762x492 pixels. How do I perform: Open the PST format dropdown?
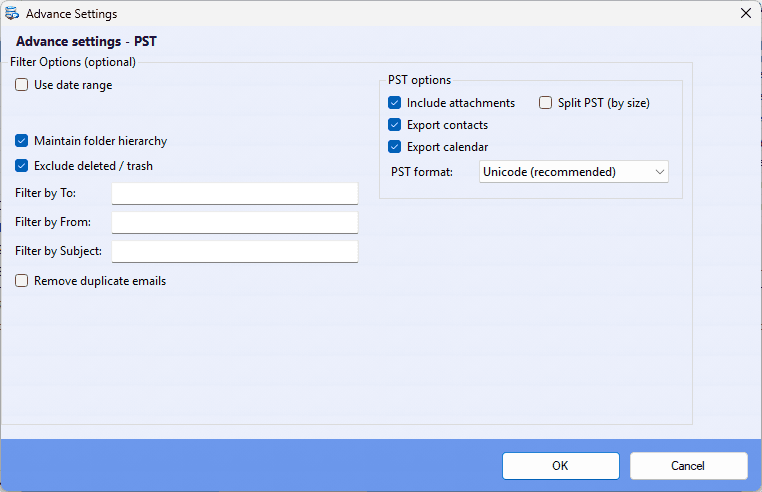coord(573,172)
